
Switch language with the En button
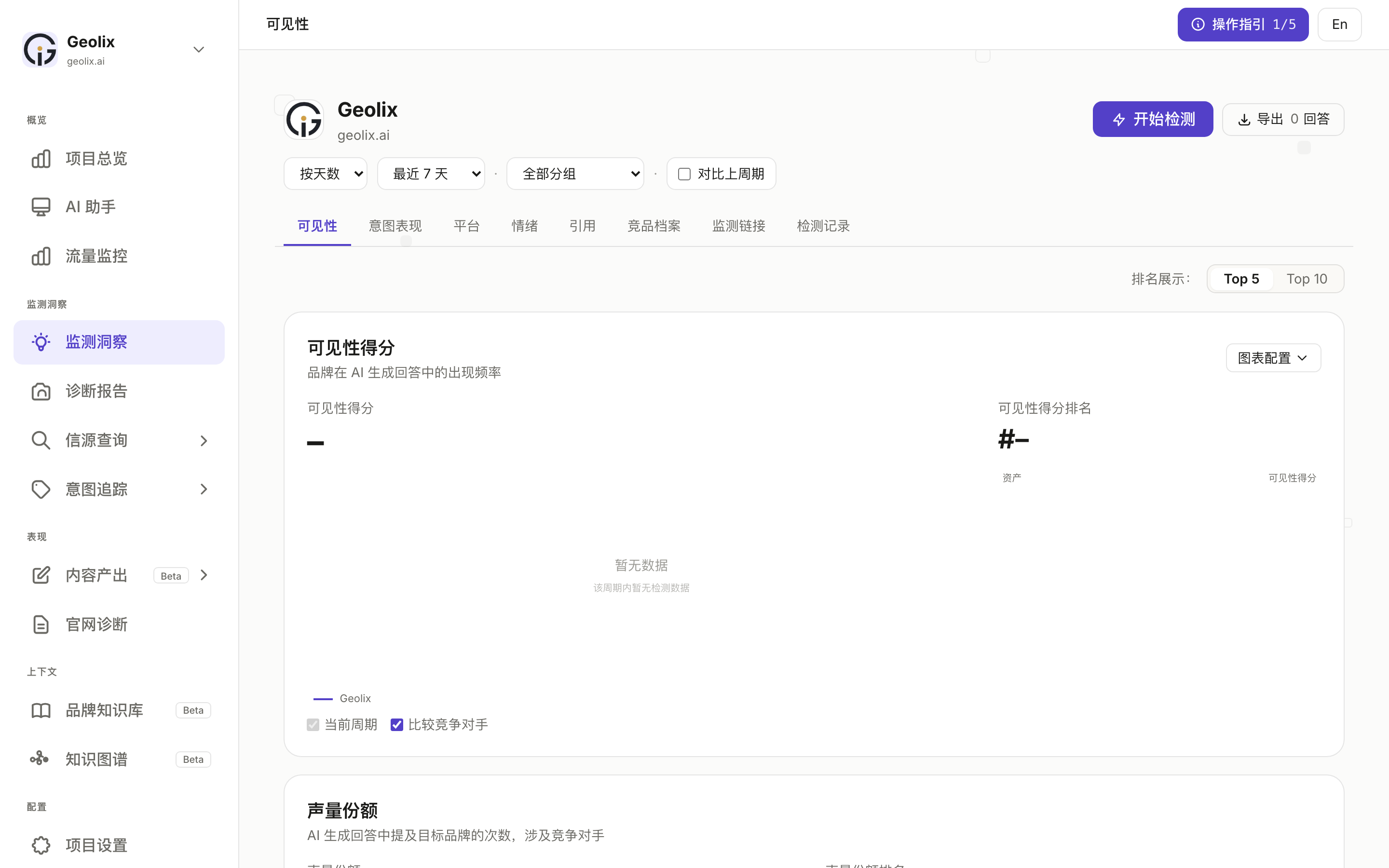point(1339,24)
